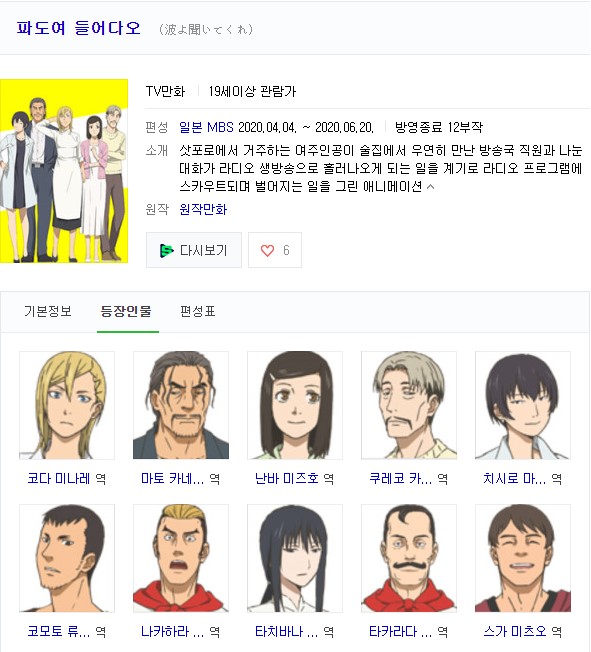Click the 스가 미츠오 name link
Viewport: 591px width, 652px height.
point(515,631)
